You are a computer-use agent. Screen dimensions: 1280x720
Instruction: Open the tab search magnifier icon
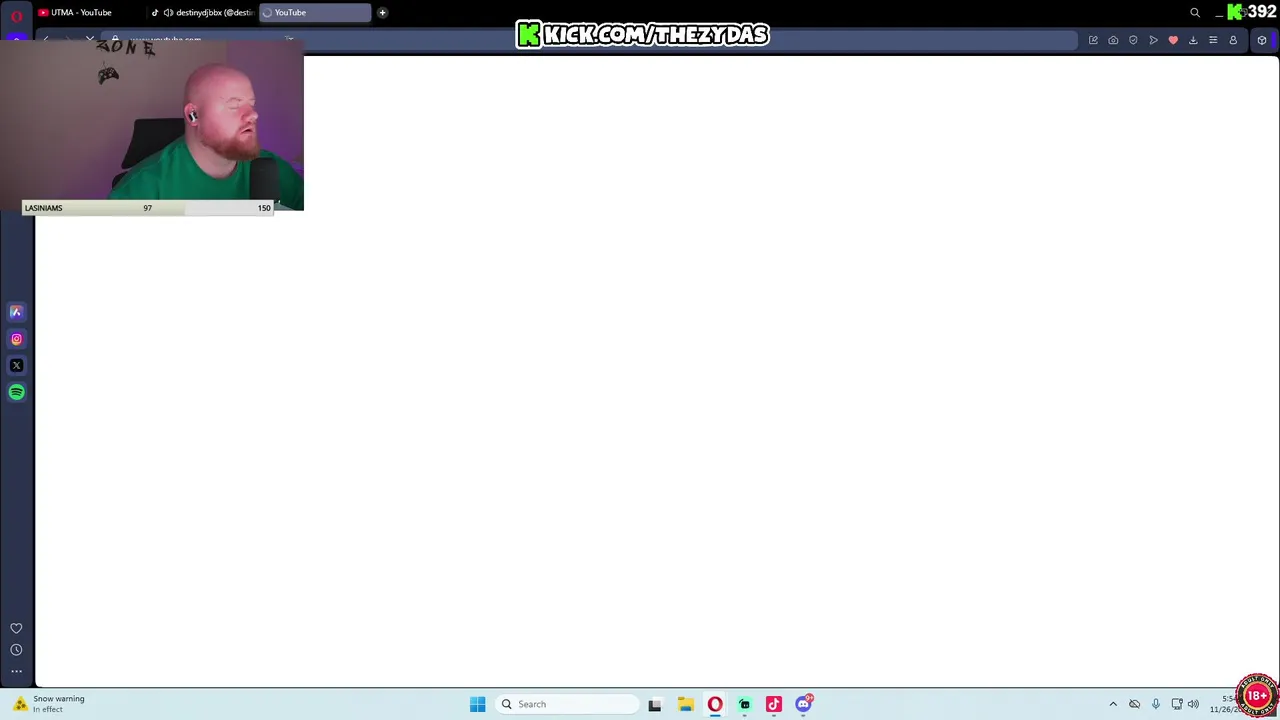coord(1195,13)
